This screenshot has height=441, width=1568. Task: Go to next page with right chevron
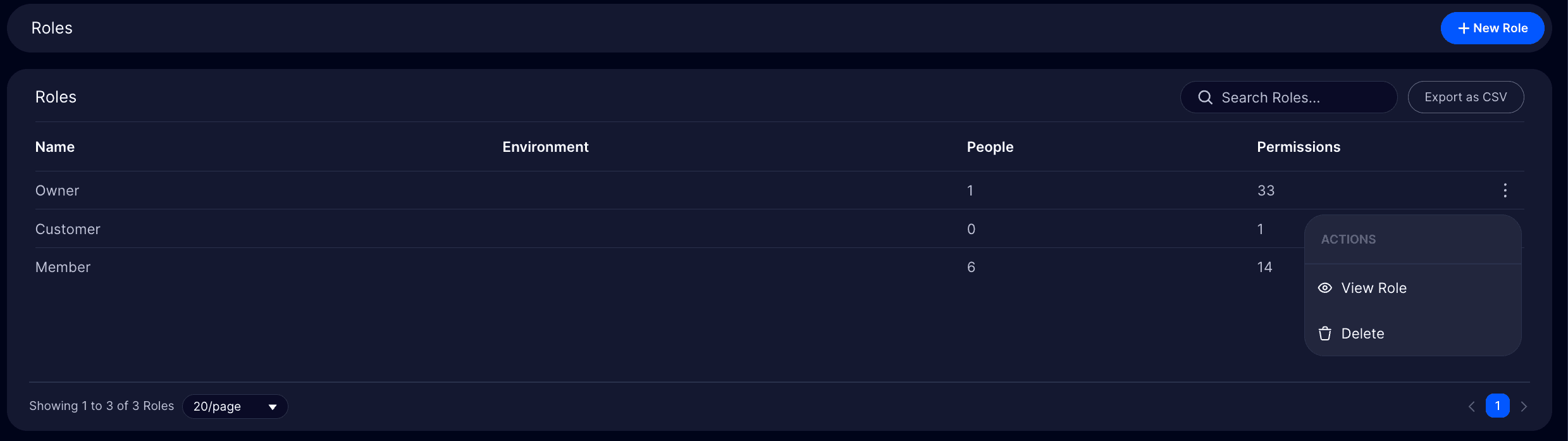tap(1524, 406)
